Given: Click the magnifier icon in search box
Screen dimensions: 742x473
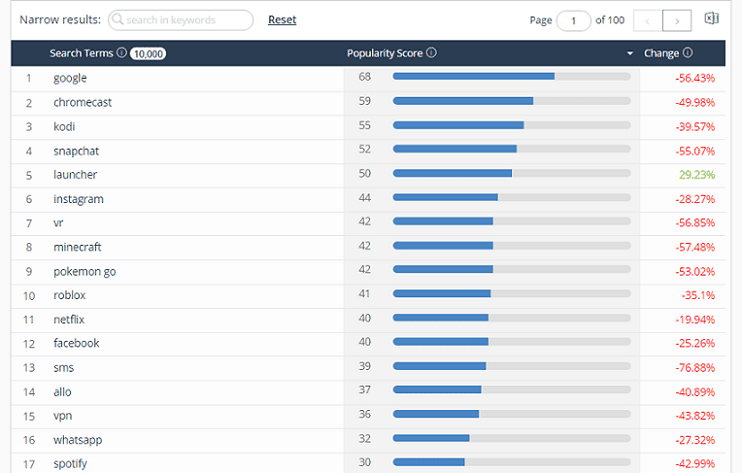Looking at the screenshot, I should (x=117, y=19).
